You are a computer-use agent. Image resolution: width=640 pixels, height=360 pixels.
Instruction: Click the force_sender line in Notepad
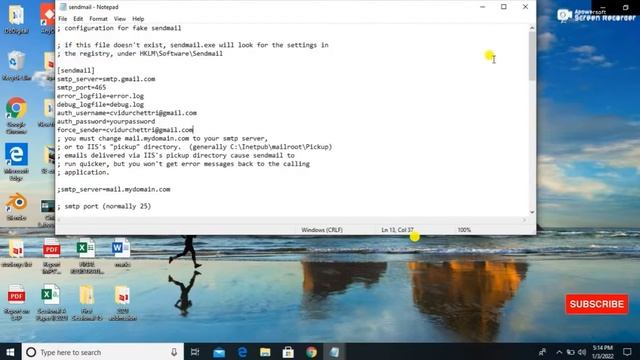(125, 130)
